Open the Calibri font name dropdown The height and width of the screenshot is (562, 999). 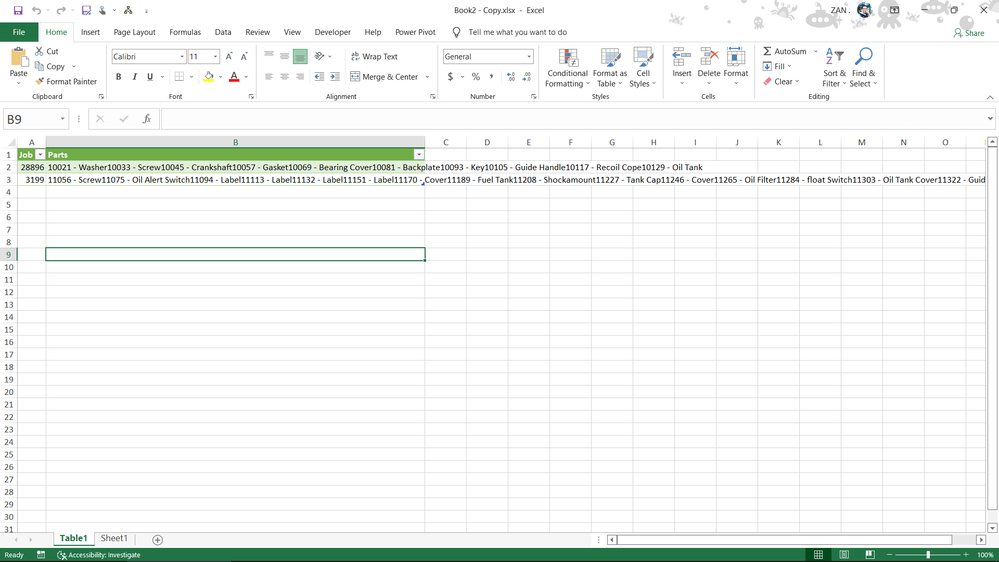tap(182, 57)
